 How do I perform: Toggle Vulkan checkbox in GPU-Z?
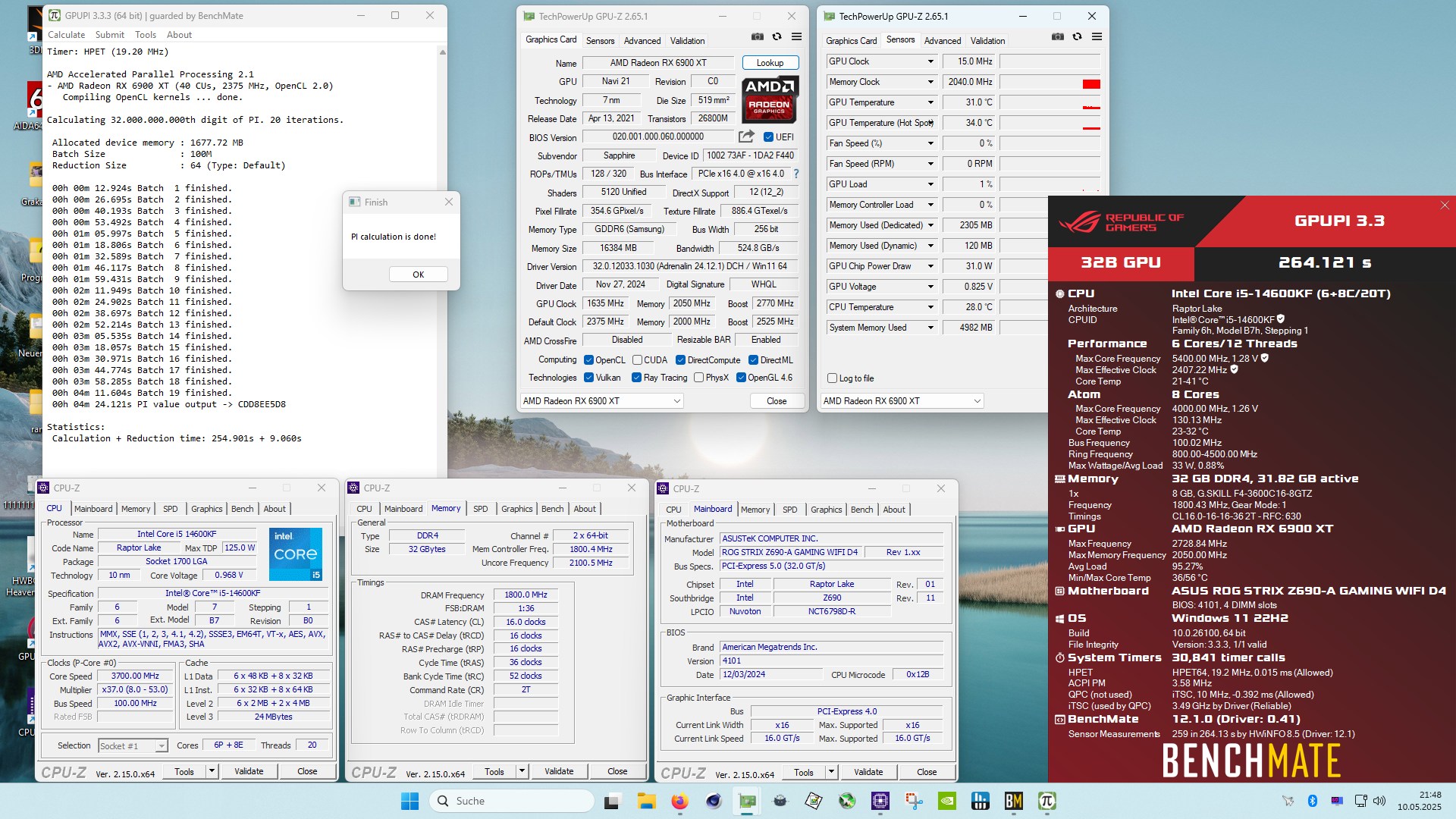[x=588, y=378]
